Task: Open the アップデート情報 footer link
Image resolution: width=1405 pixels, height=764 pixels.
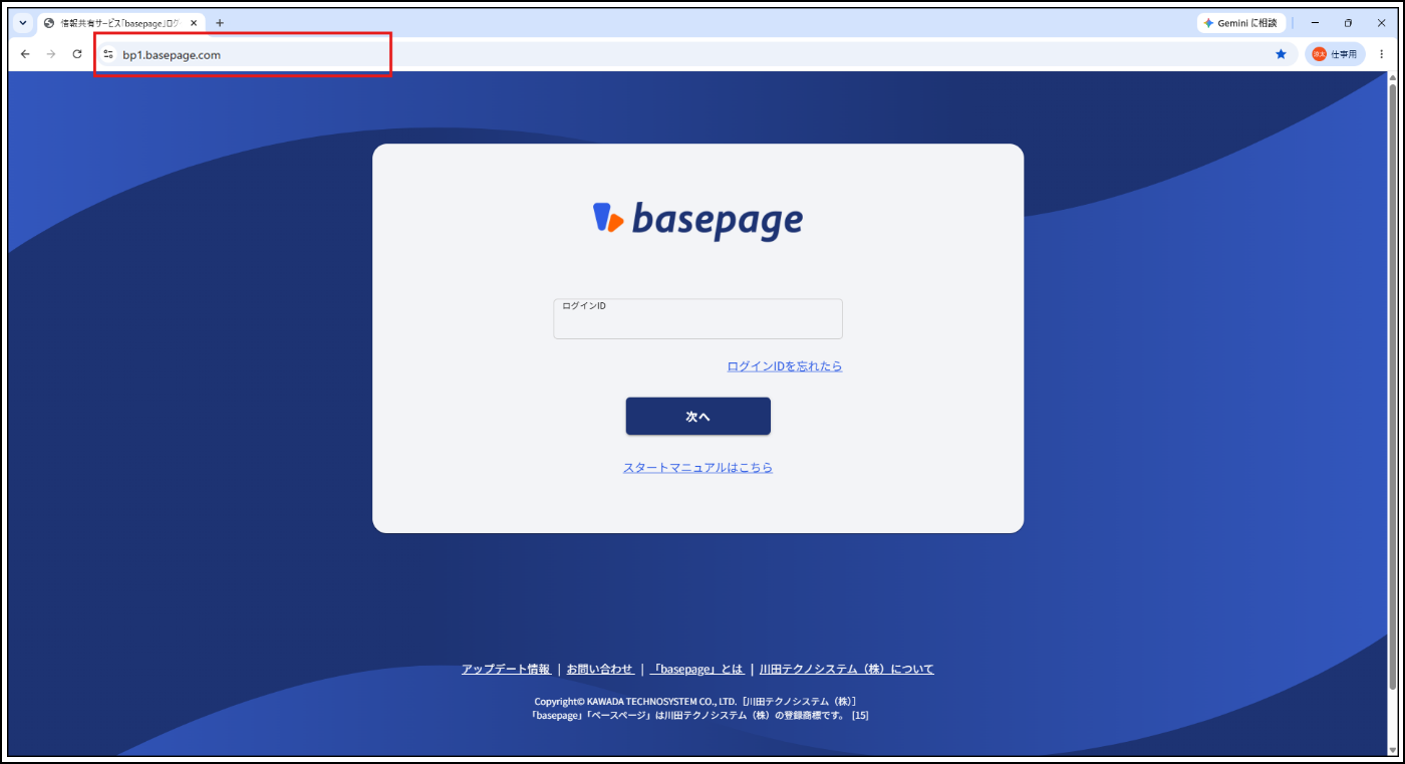Action: [506, 669]
